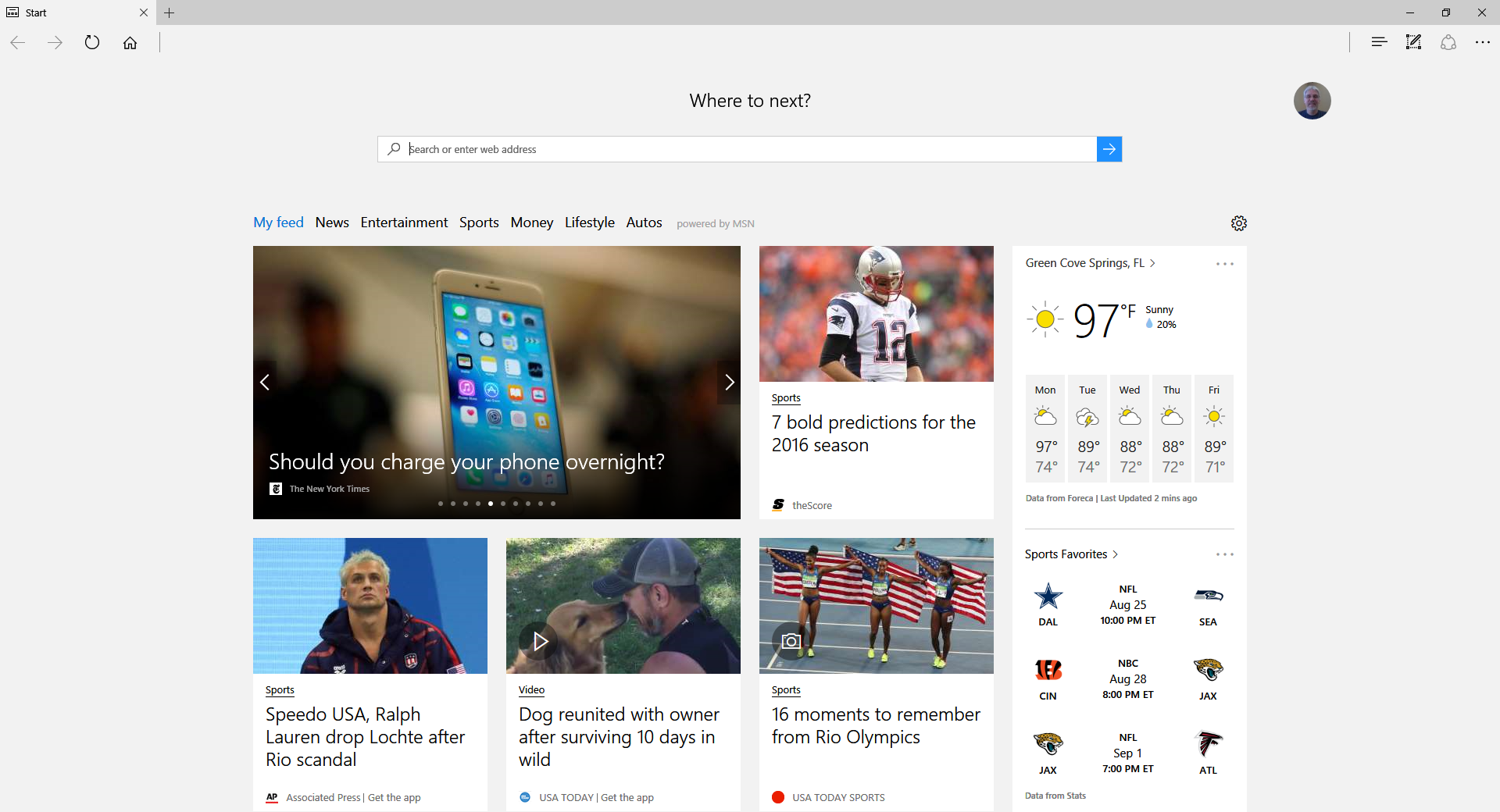Go to the home page
The image size is (1500, 812).
pyautogui.click(x=130, y=43)
